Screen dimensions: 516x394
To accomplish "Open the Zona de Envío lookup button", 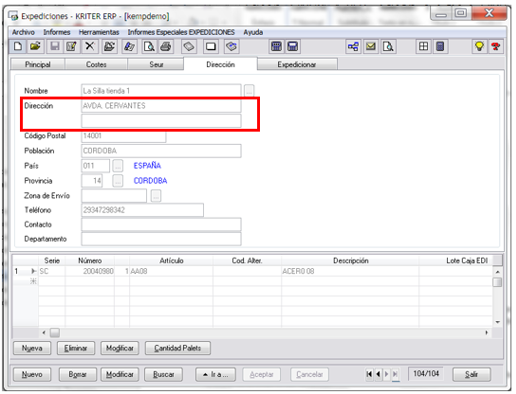I will click(156, 196).
